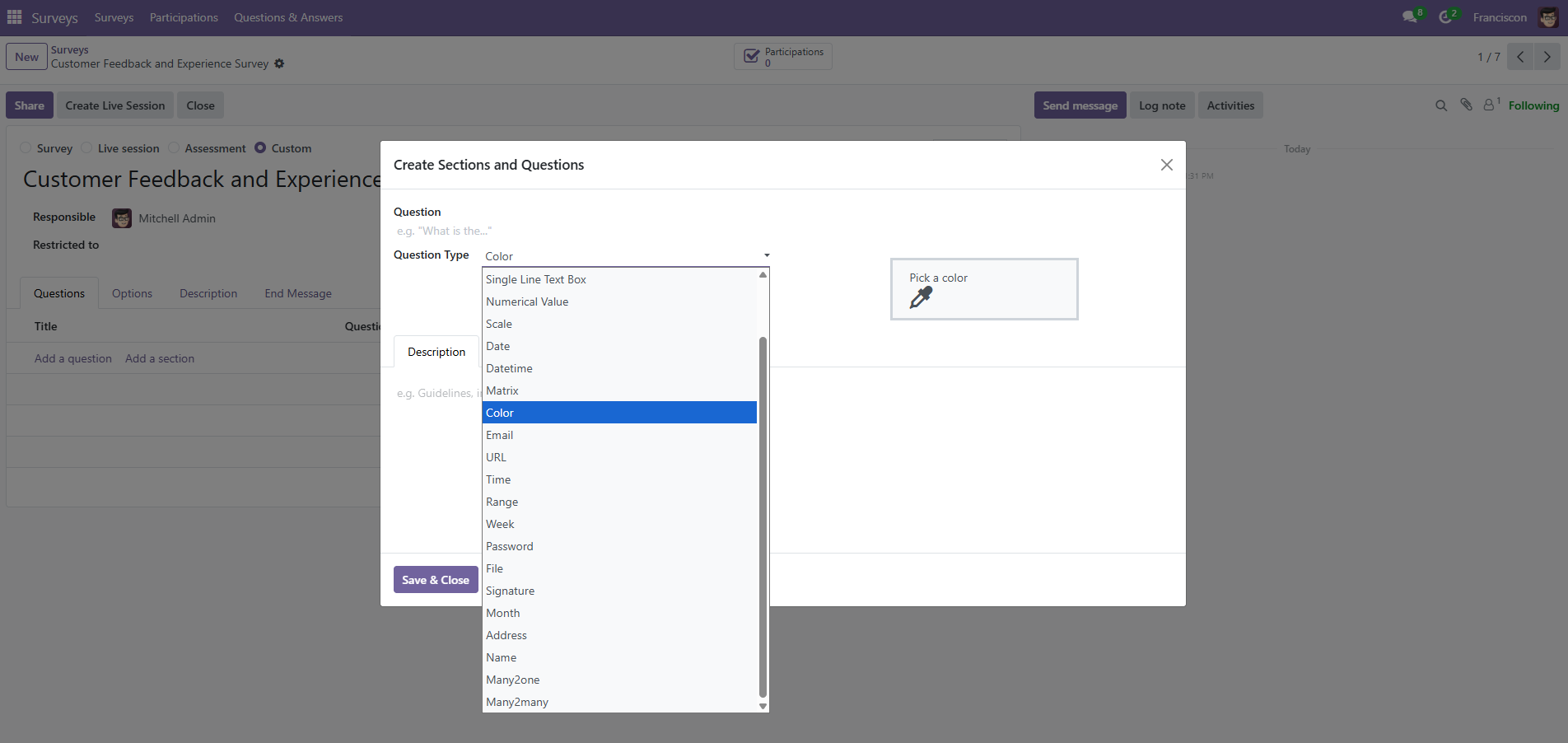Select the Survey radio button
Image resolution: width=1568 pixels, height=743 pixels.
click(26, 147)
